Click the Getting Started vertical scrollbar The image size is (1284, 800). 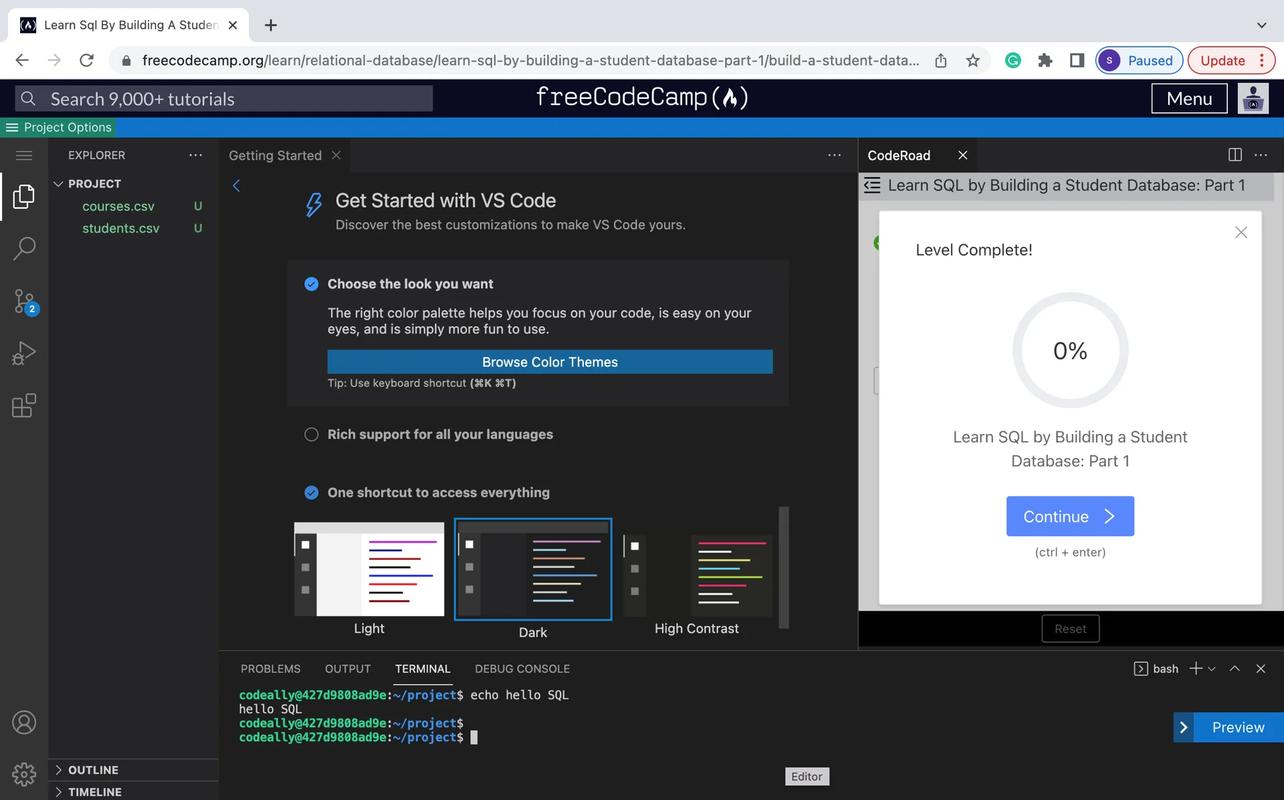pyautogui.click(x=784, y=567)
